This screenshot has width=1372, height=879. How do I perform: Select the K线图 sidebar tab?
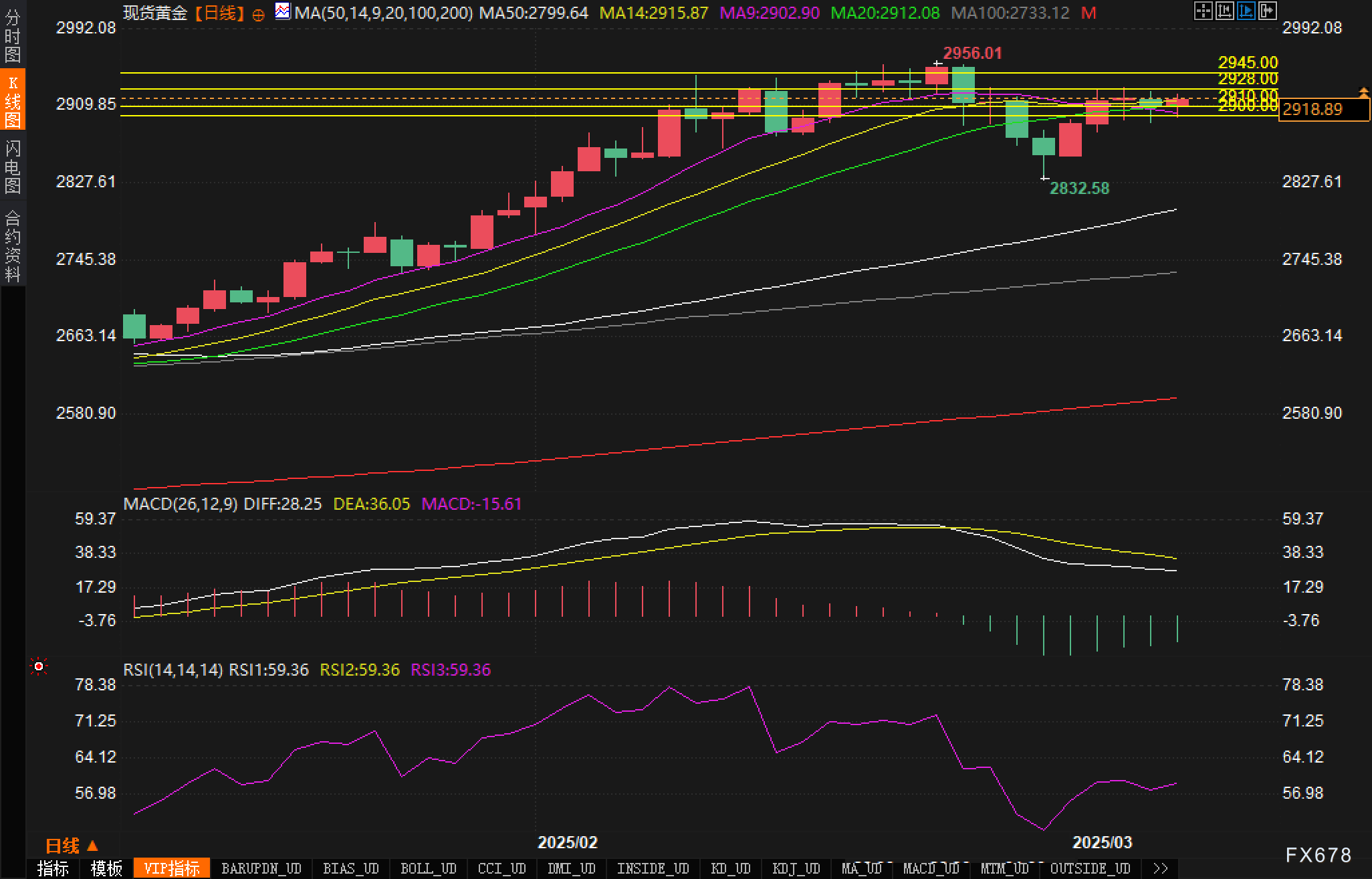[13, 100]
